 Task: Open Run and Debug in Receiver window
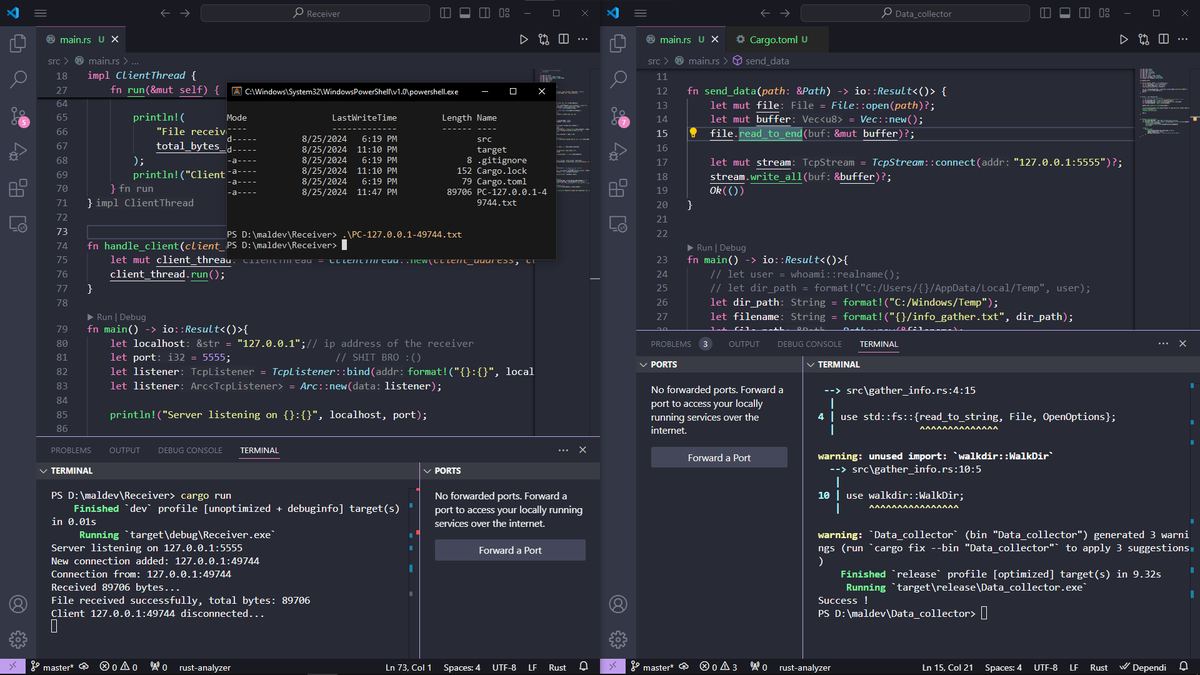tap(18, 151)
